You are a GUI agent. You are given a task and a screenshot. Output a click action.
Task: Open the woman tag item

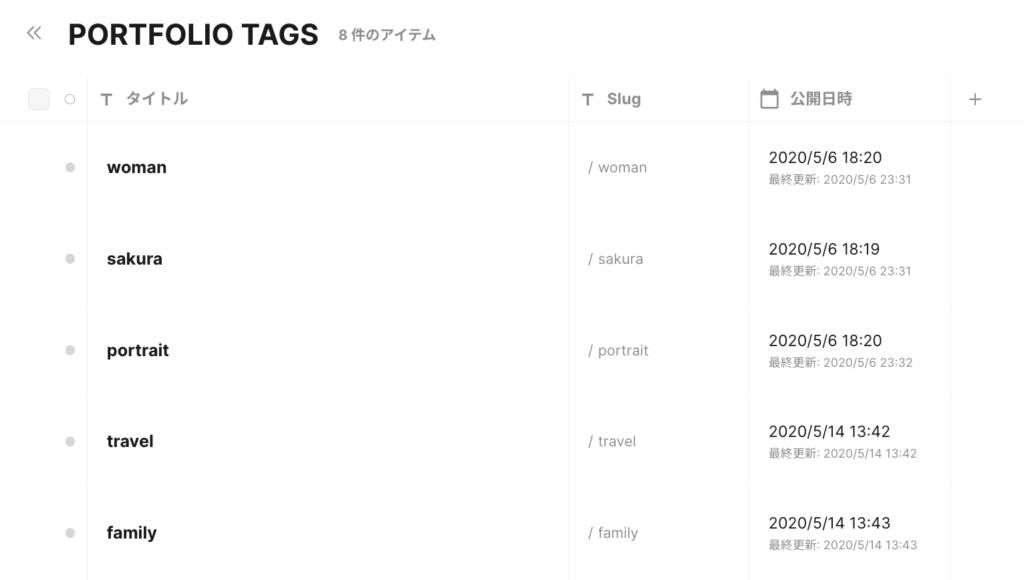(x=136, y=167)
